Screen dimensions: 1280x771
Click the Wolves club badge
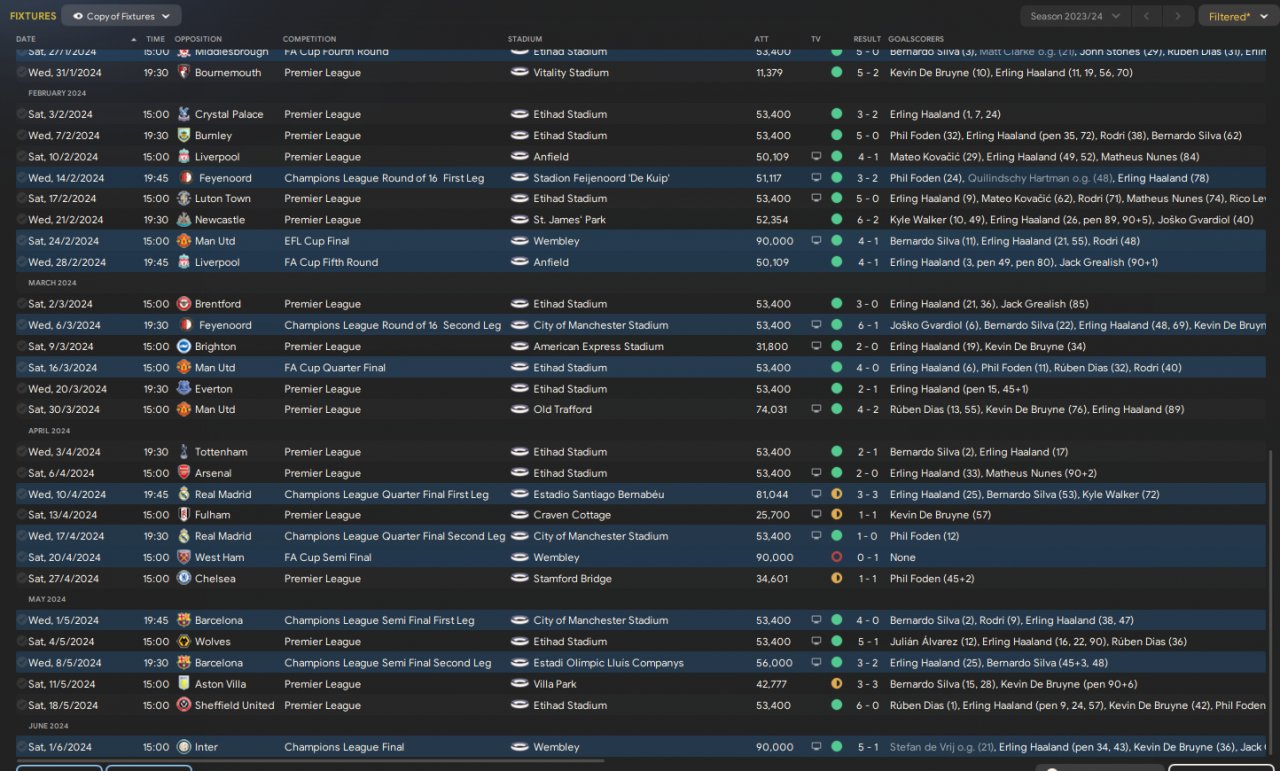click(184, 642)
